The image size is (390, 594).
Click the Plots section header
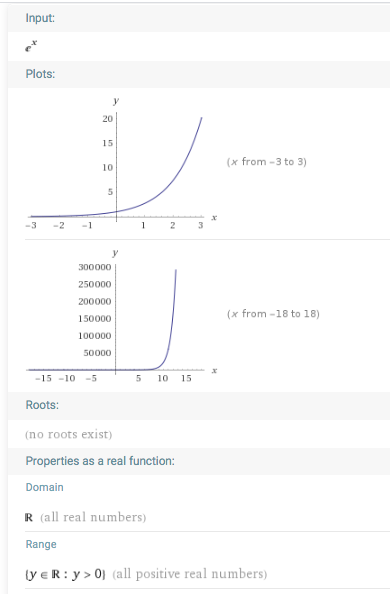(40, 74)
